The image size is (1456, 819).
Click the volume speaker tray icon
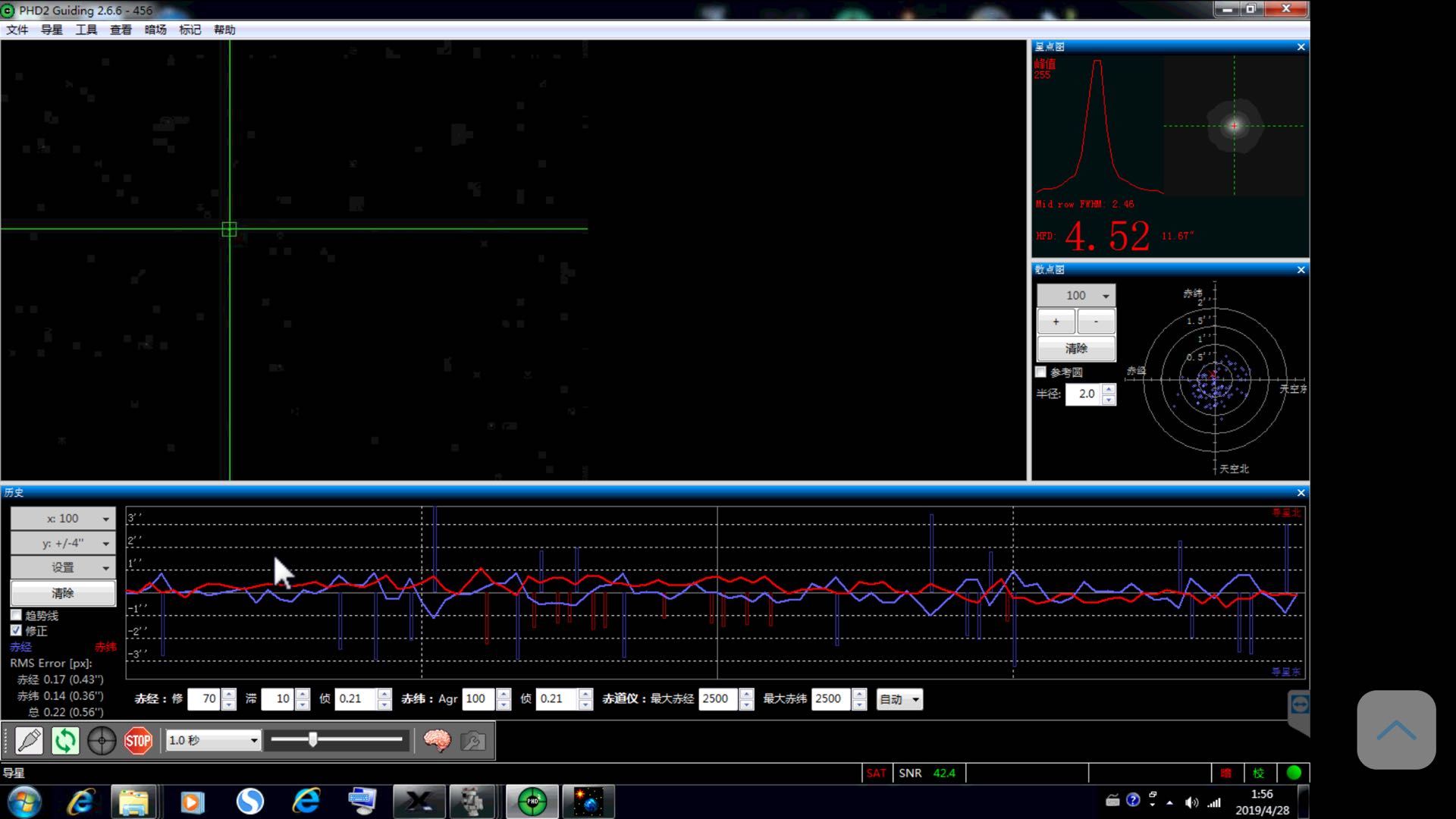(x=1191, y=802)
